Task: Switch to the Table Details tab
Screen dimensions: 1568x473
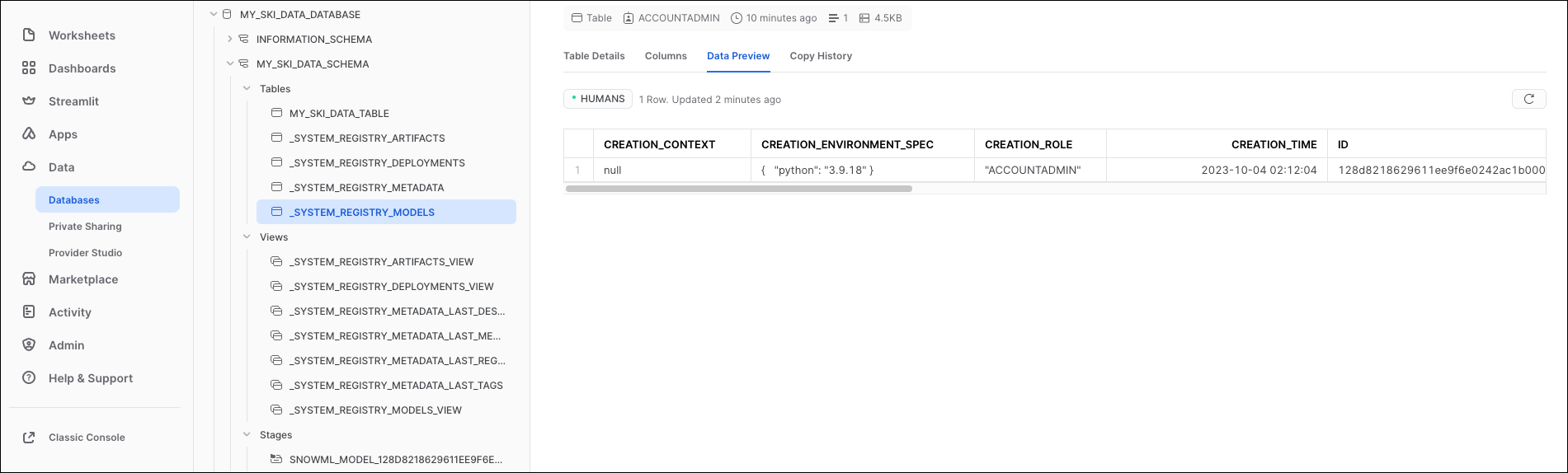Action: [594, 56]
